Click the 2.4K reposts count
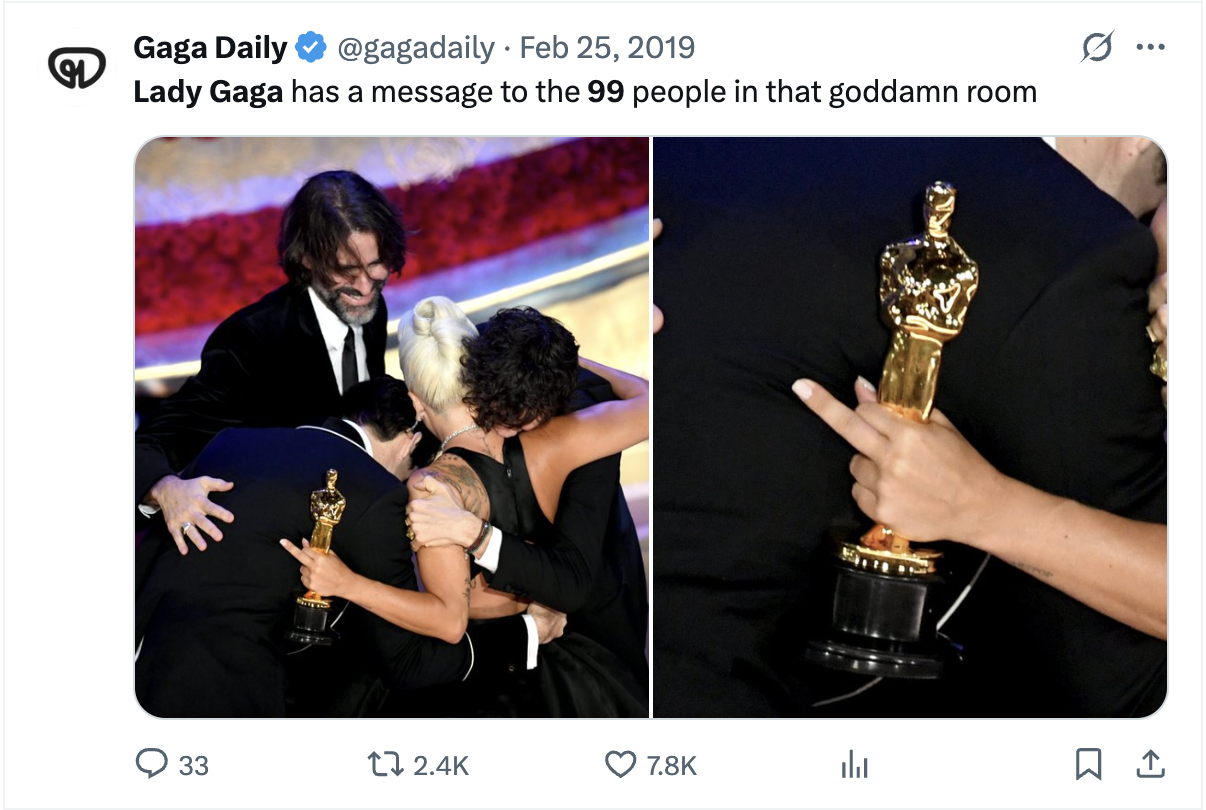 (x=441, y=766)
